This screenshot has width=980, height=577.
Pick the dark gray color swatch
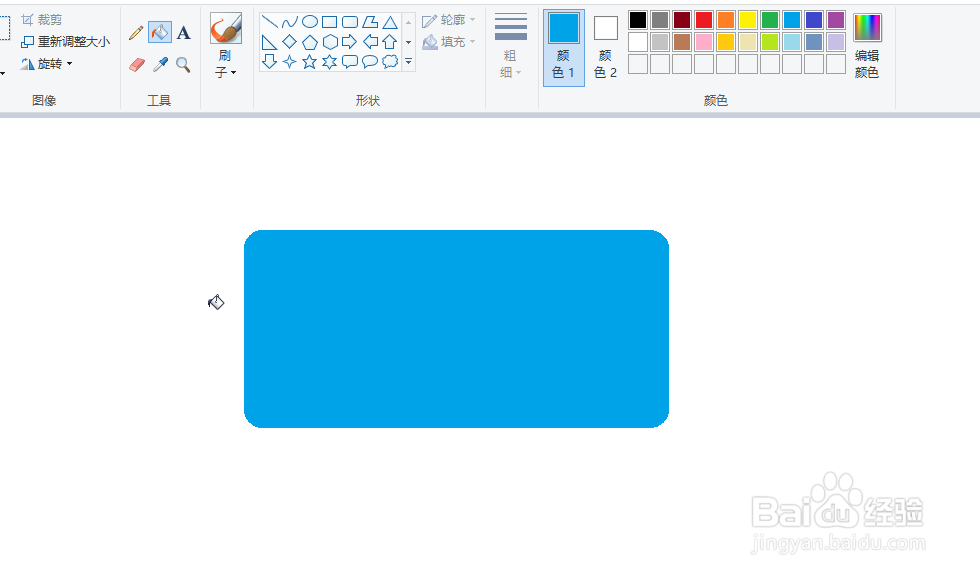(x=660, y=20)
